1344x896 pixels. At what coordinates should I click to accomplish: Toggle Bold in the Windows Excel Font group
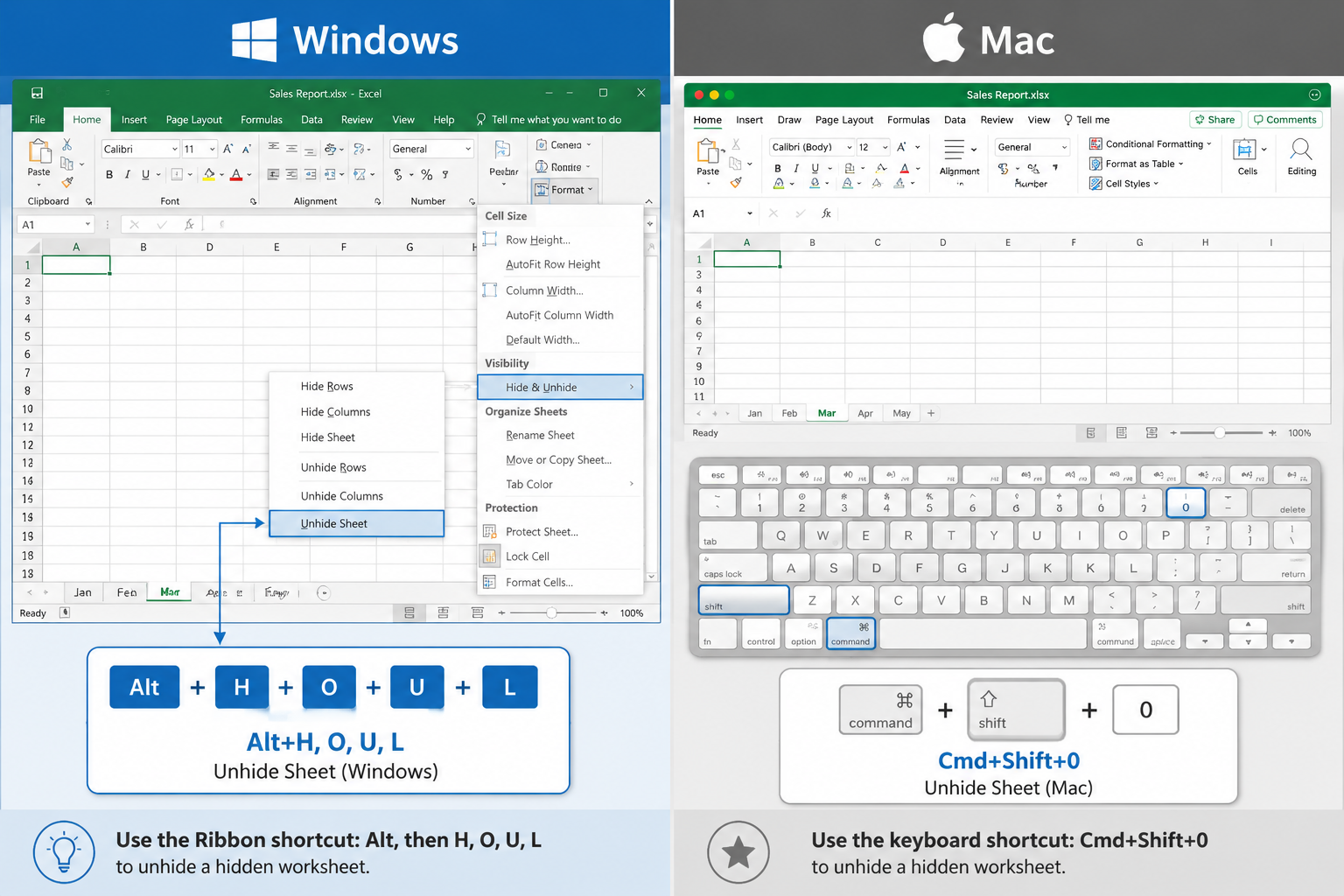[109, 174]
